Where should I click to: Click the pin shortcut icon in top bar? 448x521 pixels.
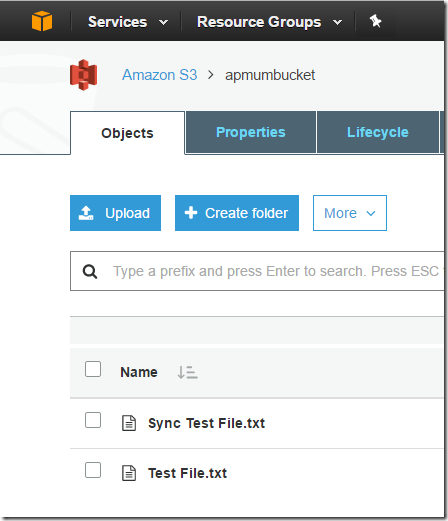click(x=375, y=21)
